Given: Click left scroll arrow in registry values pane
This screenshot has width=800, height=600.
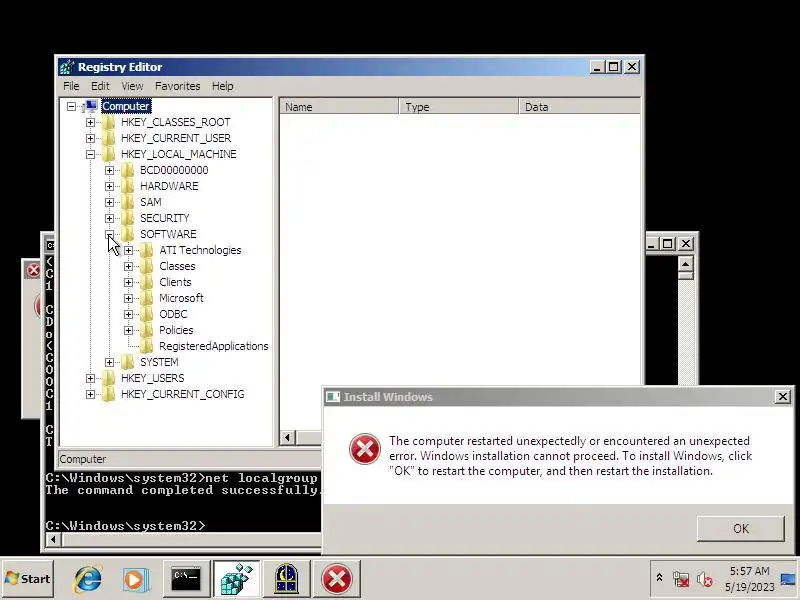Looking at the screenshot, I should [287, 438].
